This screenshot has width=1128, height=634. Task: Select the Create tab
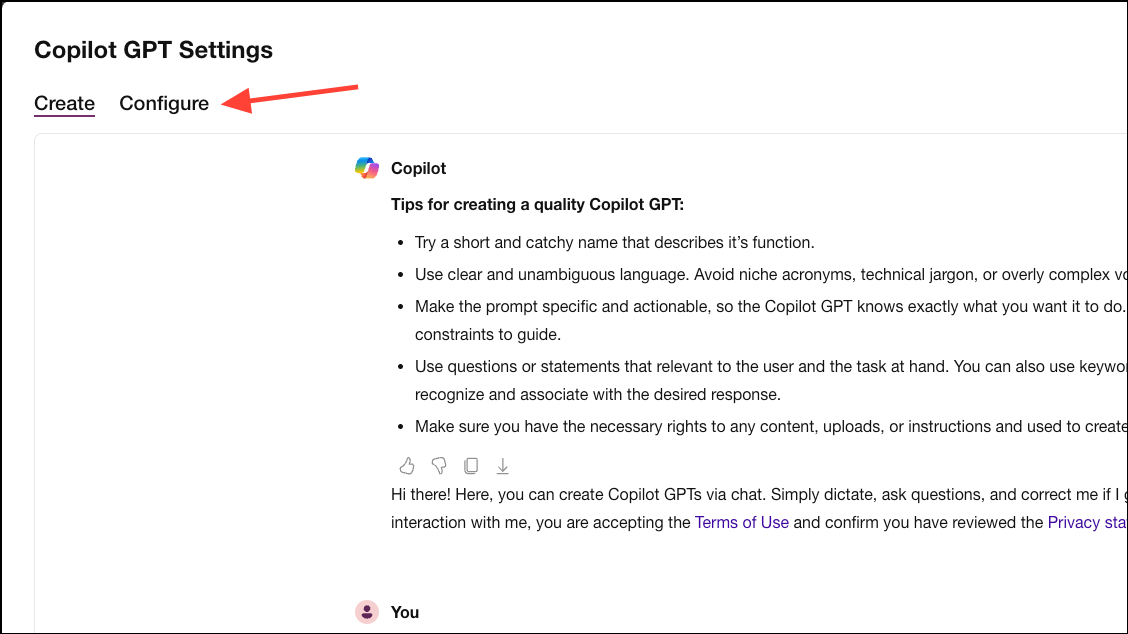point(64,103)
